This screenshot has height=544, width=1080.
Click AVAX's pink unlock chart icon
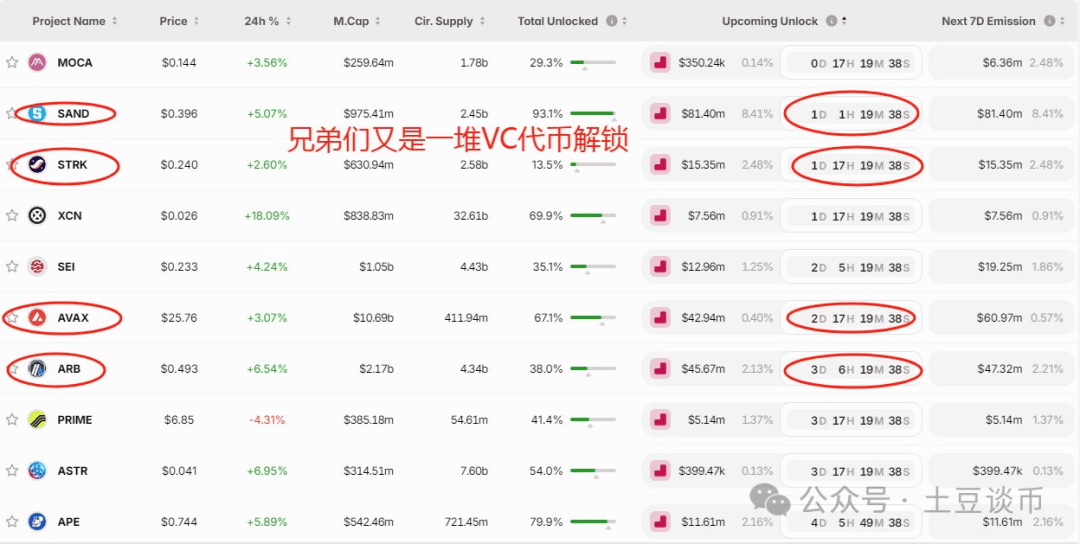pyautogui.click(x=660, y=317)
